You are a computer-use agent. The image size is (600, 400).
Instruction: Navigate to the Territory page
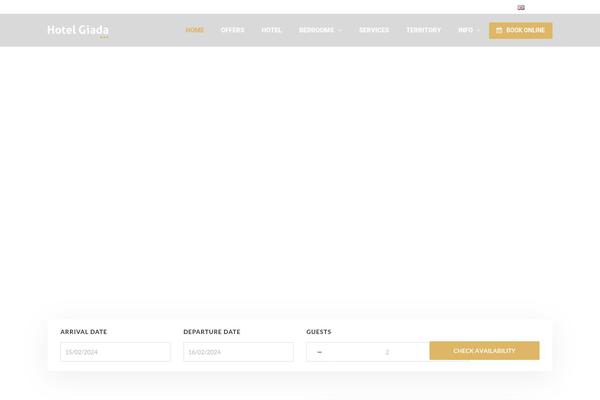click(x=424, y=30)
